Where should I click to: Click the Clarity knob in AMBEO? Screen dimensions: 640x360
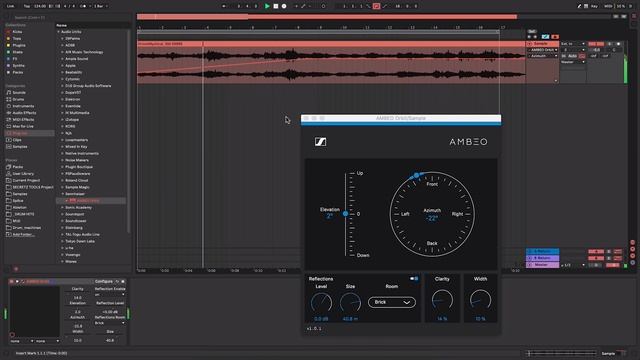point(442,300)
